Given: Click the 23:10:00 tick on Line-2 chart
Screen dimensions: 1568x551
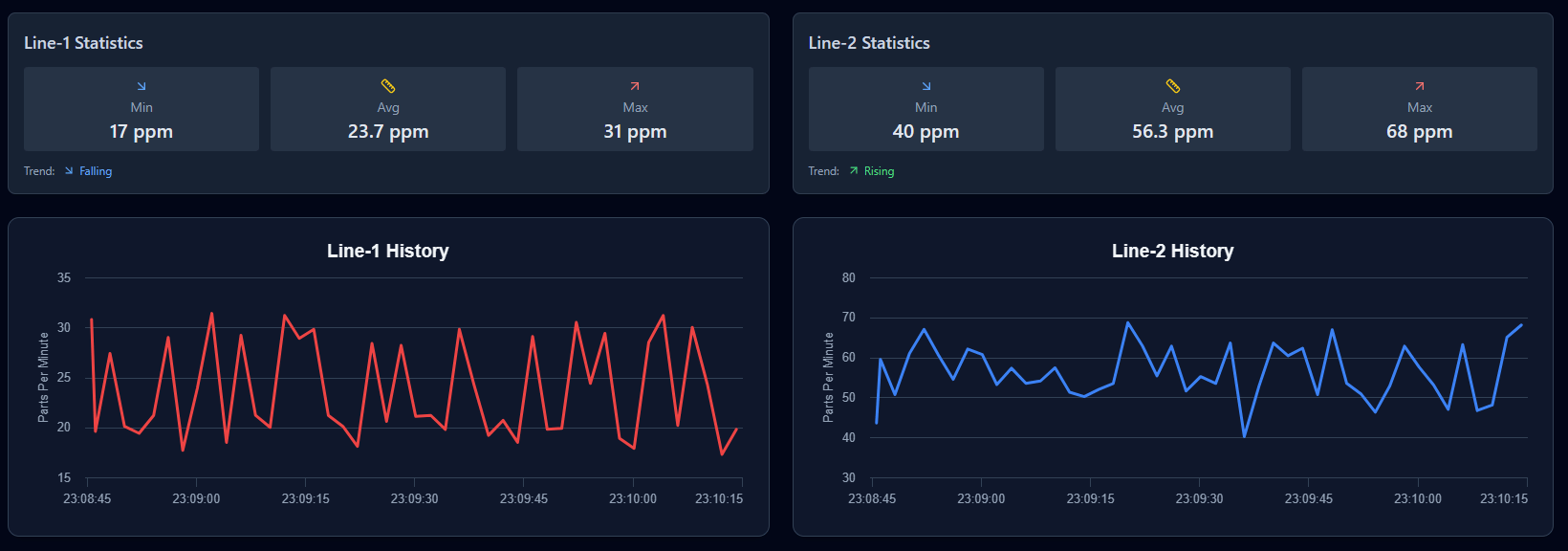Looking at the screenshot, I should pos(1417,498).
